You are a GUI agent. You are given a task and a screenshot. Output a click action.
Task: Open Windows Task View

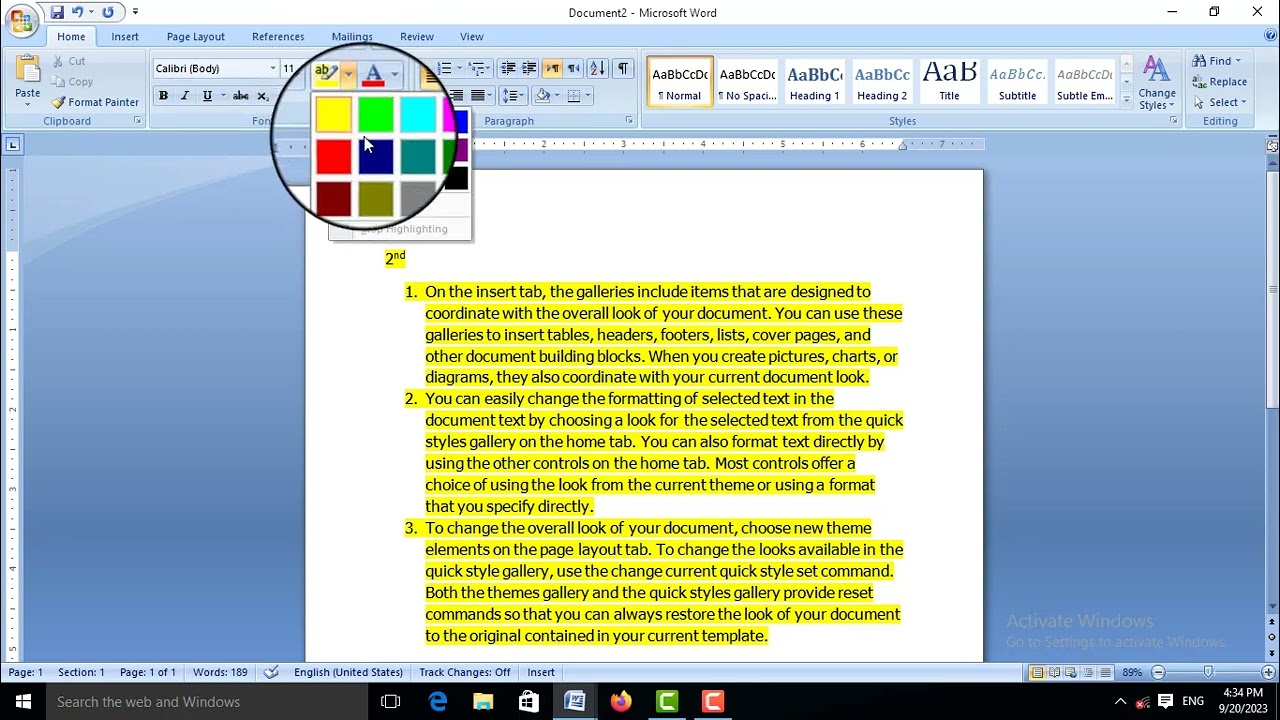point(391,702)
